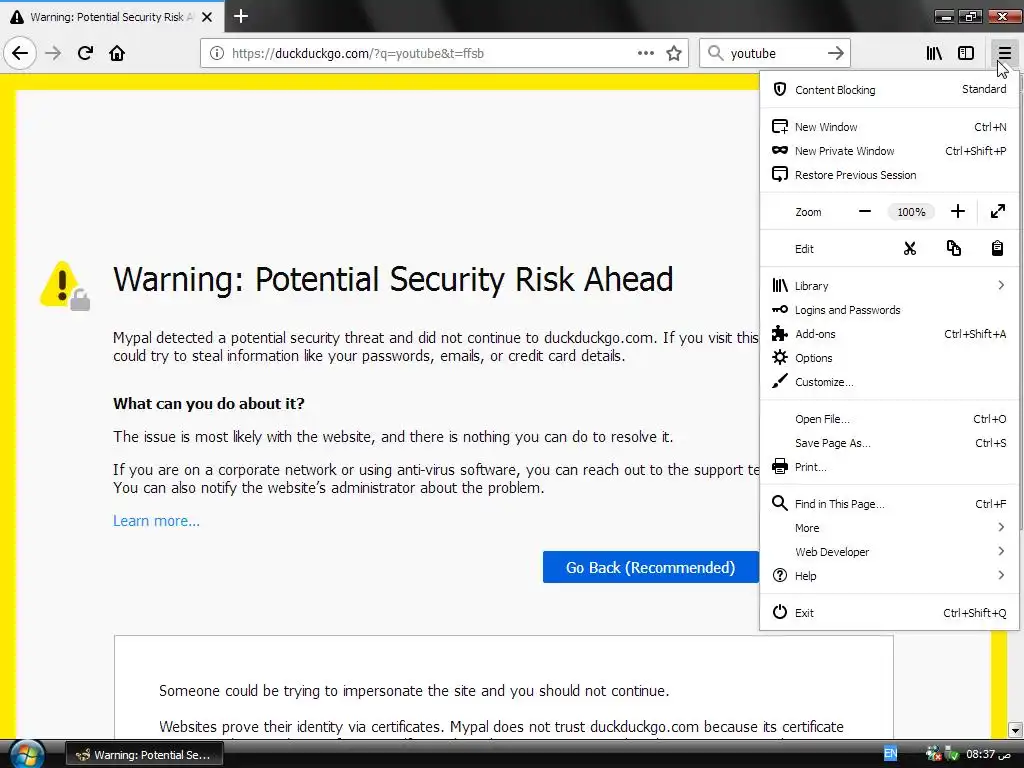Cut using the scissors icon
This screenshot has width=1024, height=768.
pos(910,249)
